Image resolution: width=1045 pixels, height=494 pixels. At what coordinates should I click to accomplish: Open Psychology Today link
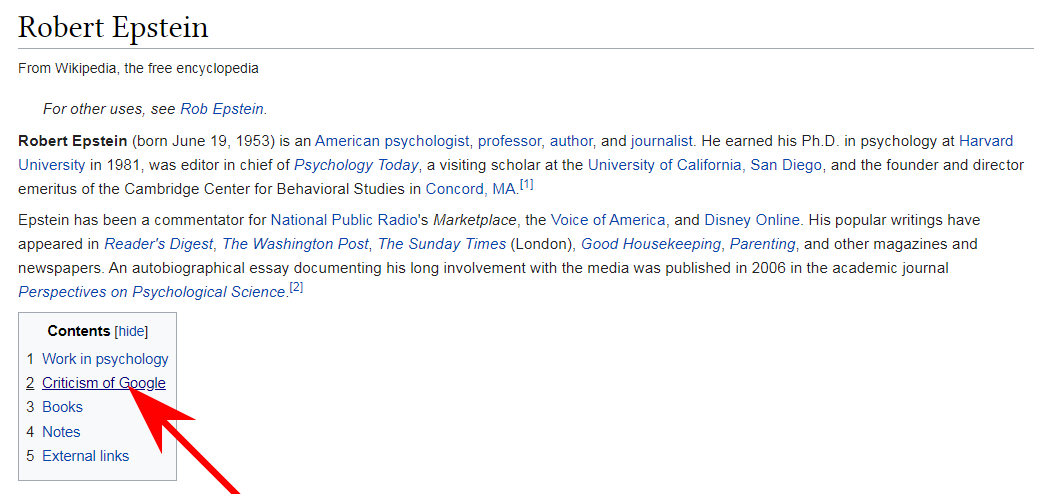click(x=357, y=165)
